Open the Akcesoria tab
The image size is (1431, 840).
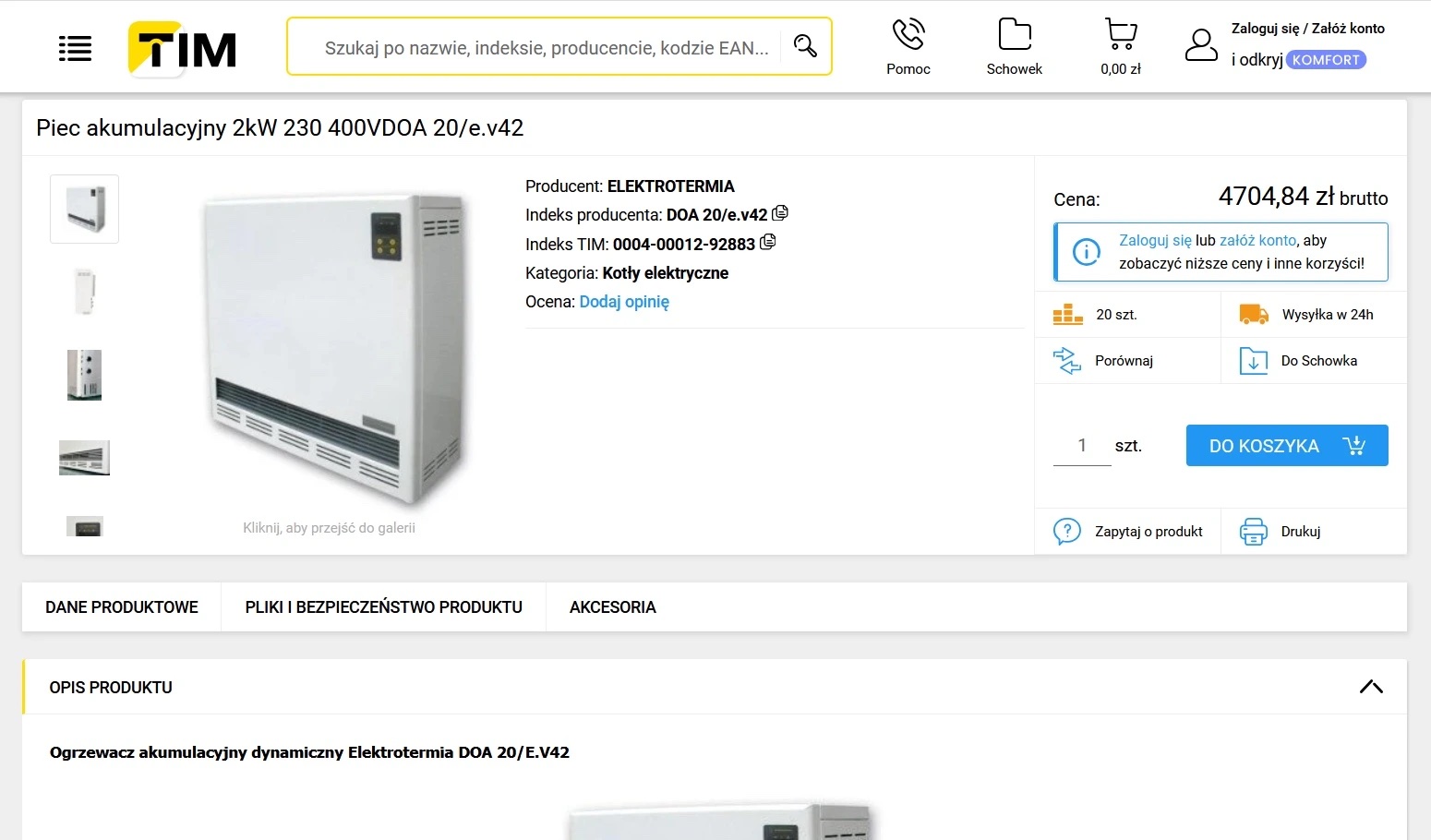point(612,607)
